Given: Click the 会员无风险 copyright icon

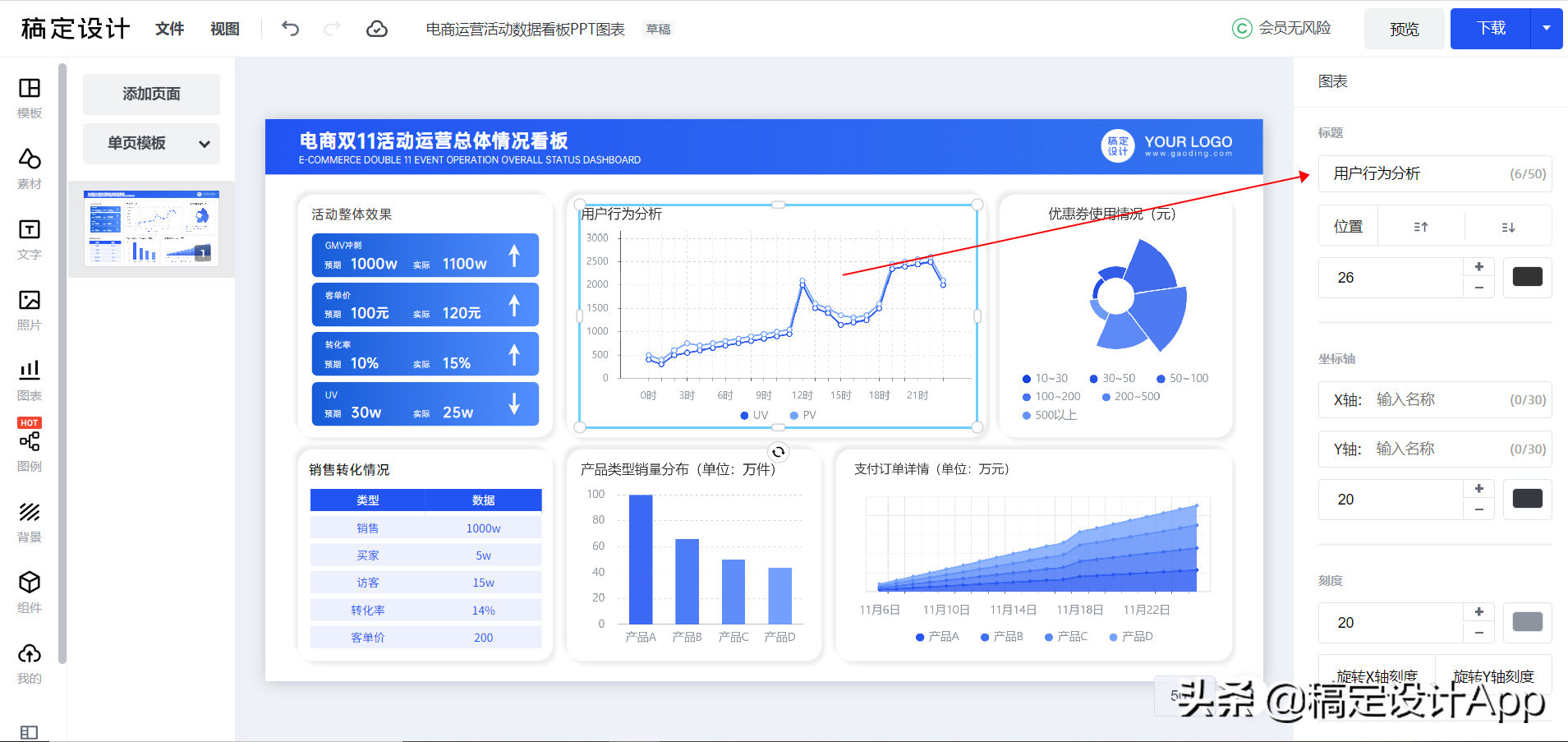Looking at the screenshot, I should tap(1242, 29).
